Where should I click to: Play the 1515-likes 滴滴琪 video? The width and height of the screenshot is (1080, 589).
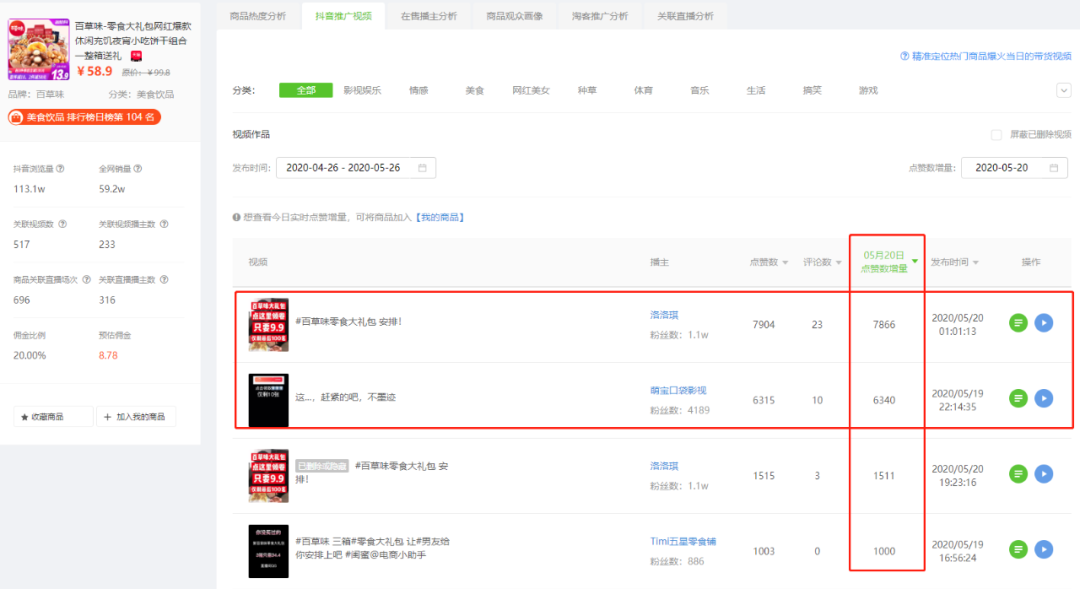click(1043, 474)
